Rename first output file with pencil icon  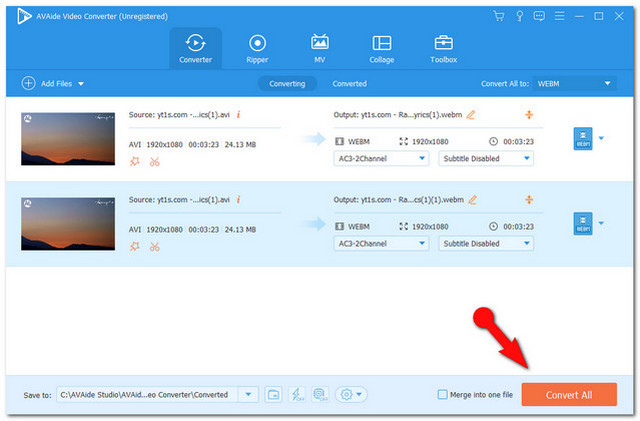(x=471, y=115)
